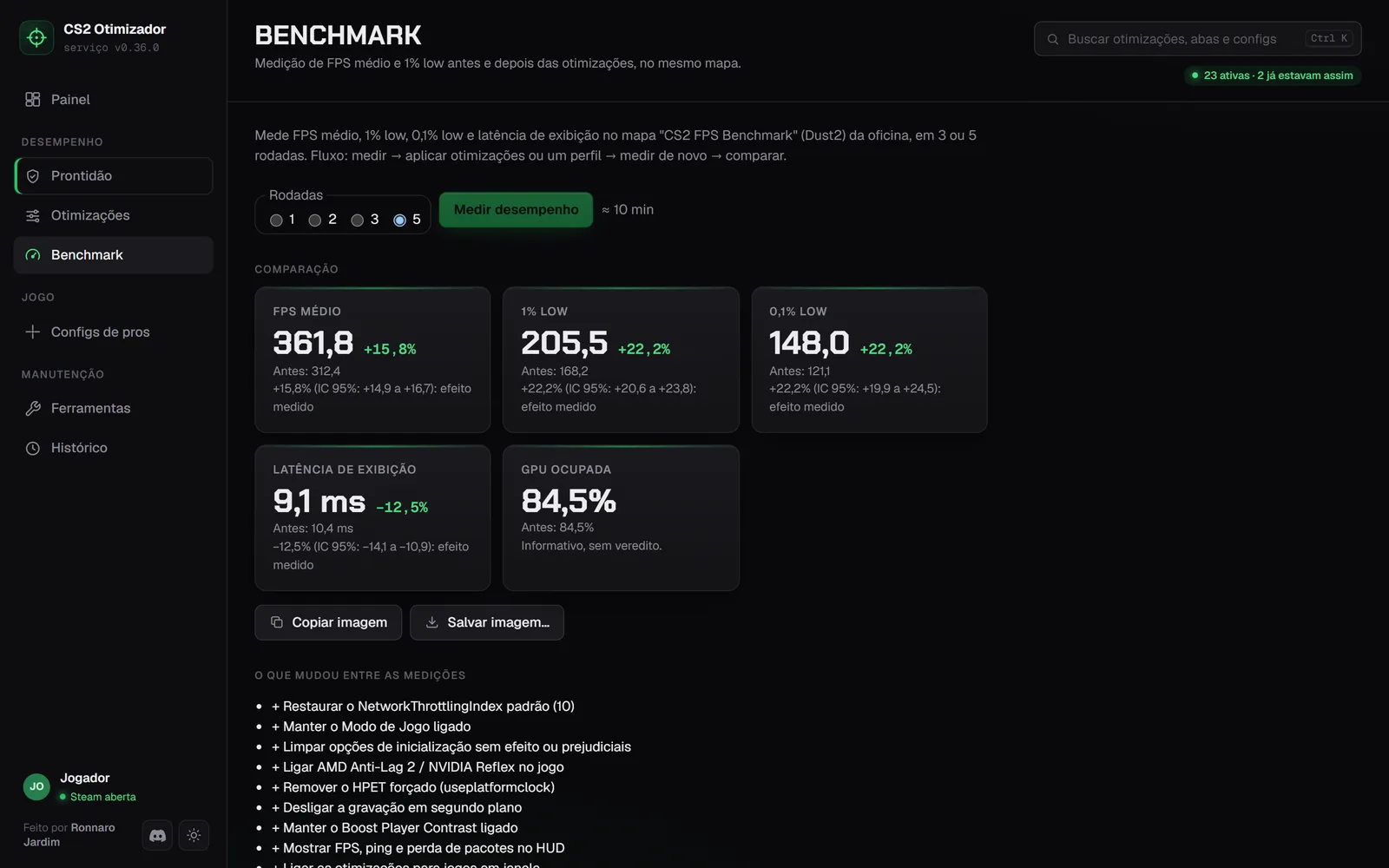This screenshot has width=1389, height=868.
Task: Click the 1% low 205,5 card
Action: (x=621, y=360)
